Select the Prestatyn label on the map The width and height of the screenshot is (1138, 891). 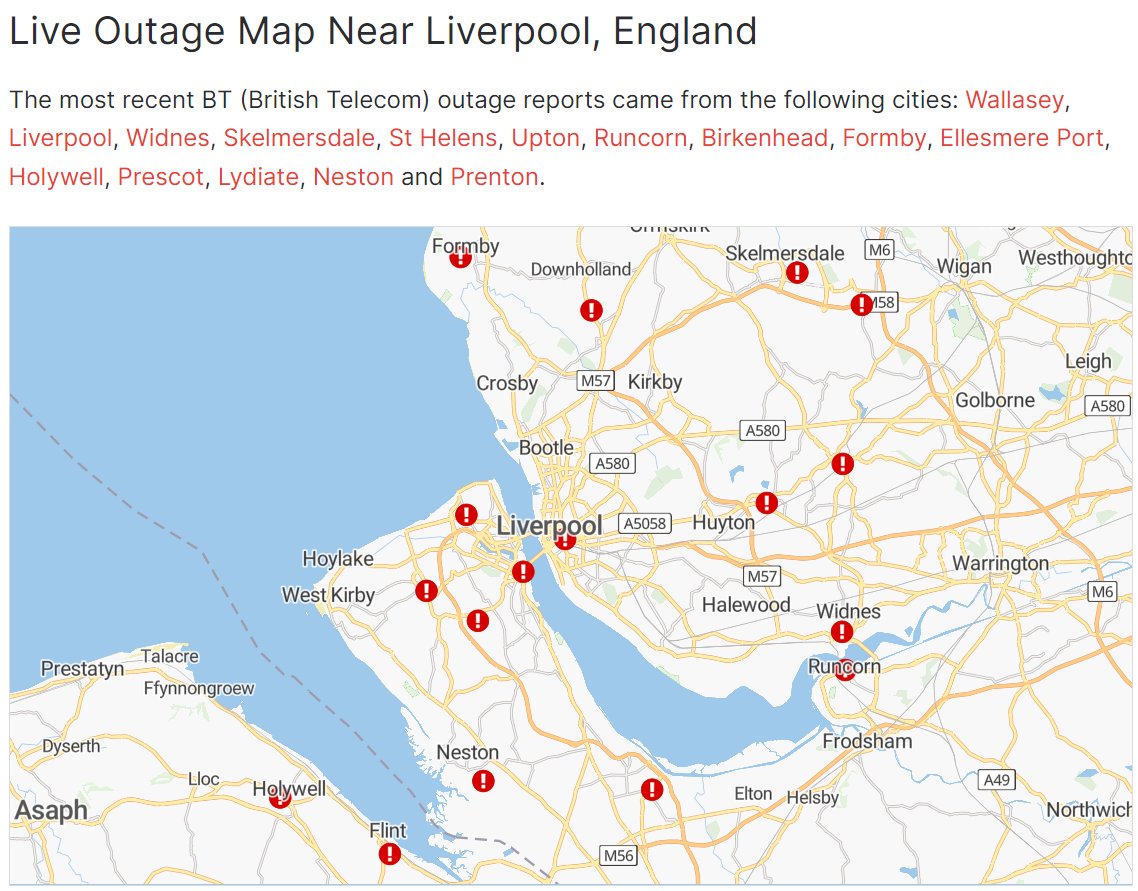(82, 668)
